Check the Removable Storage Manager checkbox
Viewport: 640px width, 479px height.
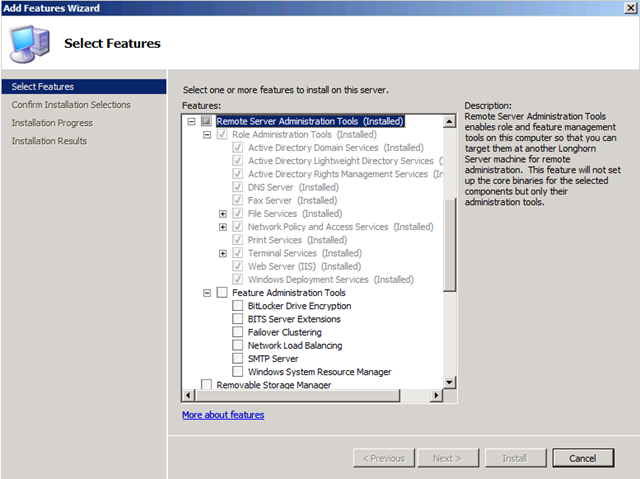click(x=207, y=385)
